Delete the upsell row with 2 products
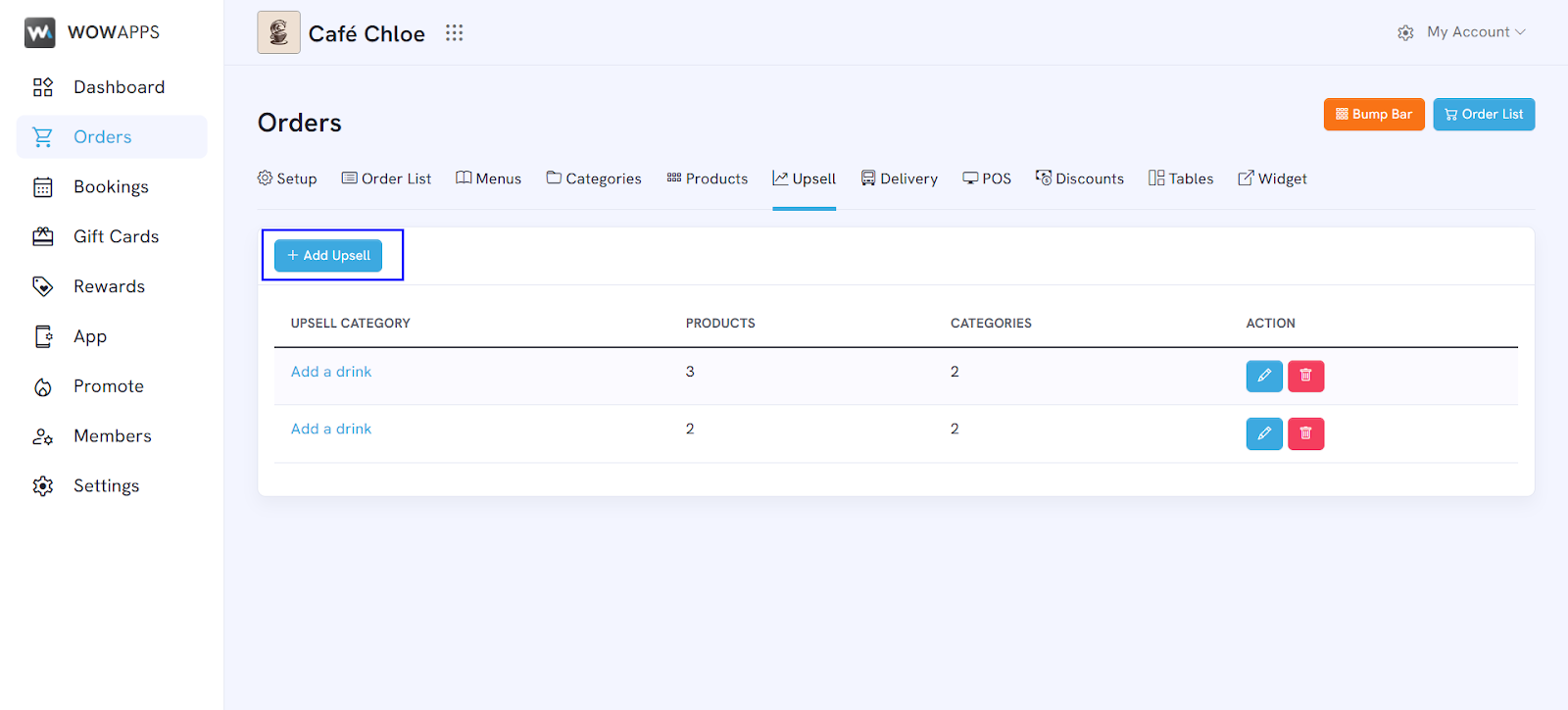 1305,433
